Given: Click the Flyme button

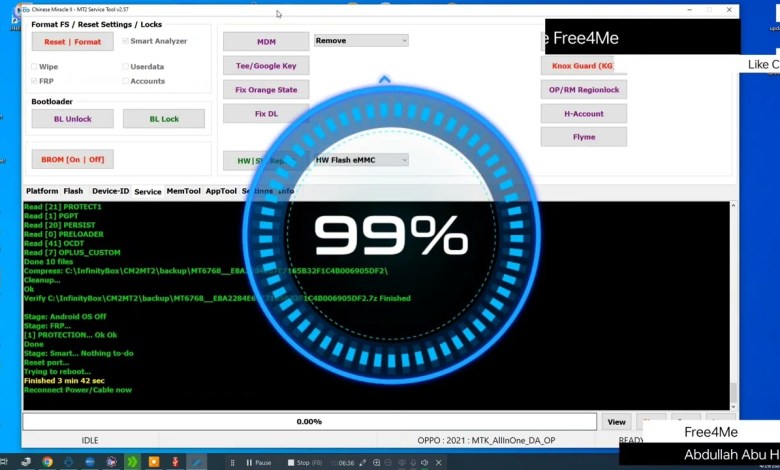Looking at the screenshot, I should [584, 137].
